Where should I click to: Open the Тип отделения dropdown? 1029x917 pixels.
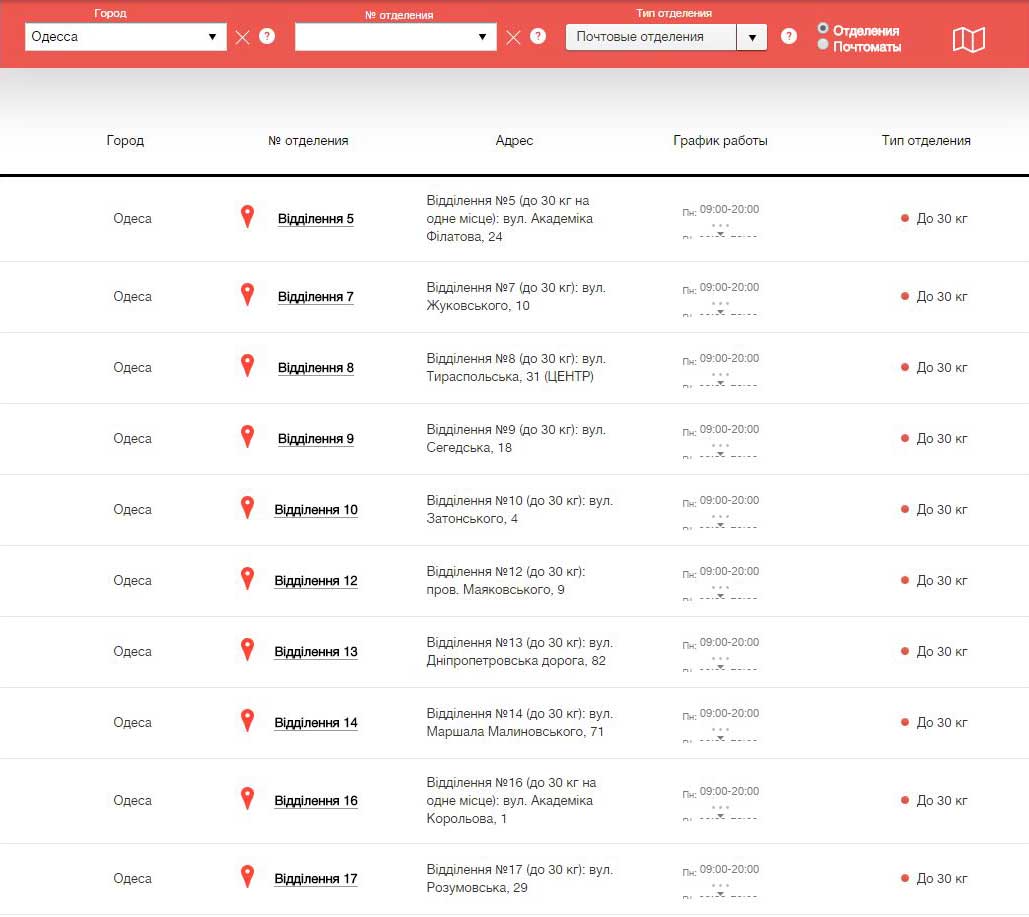pyautogui.click(x=666, y=37)
